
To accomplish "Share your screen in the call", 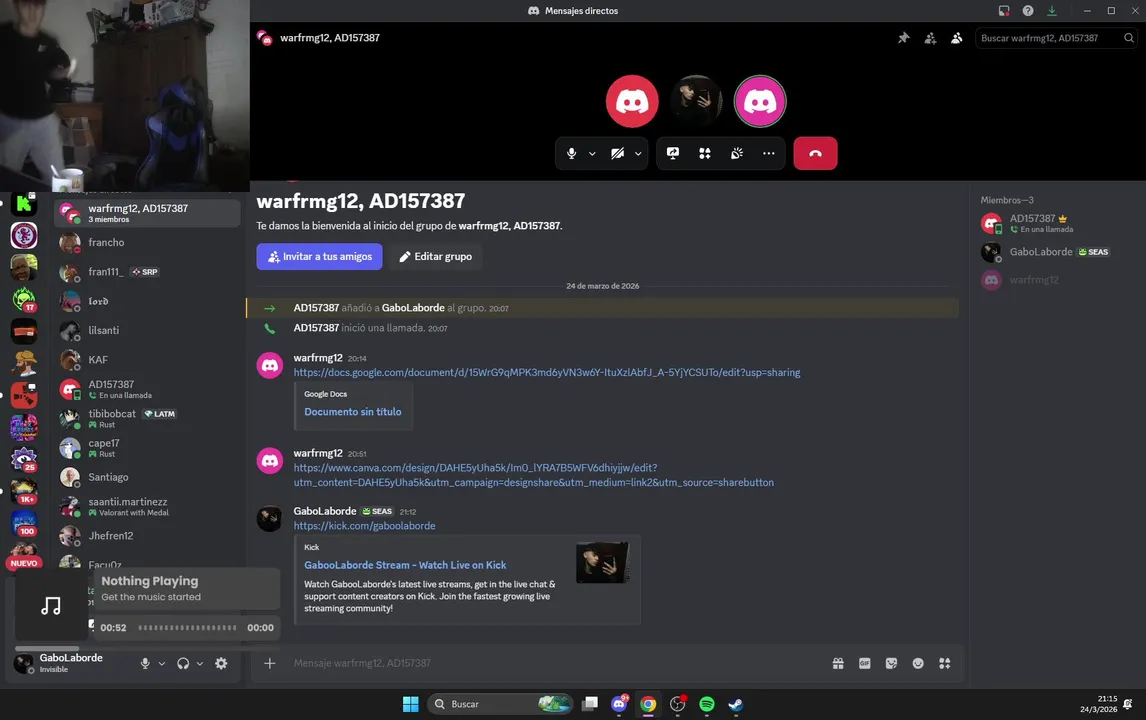I will point(673,154).
